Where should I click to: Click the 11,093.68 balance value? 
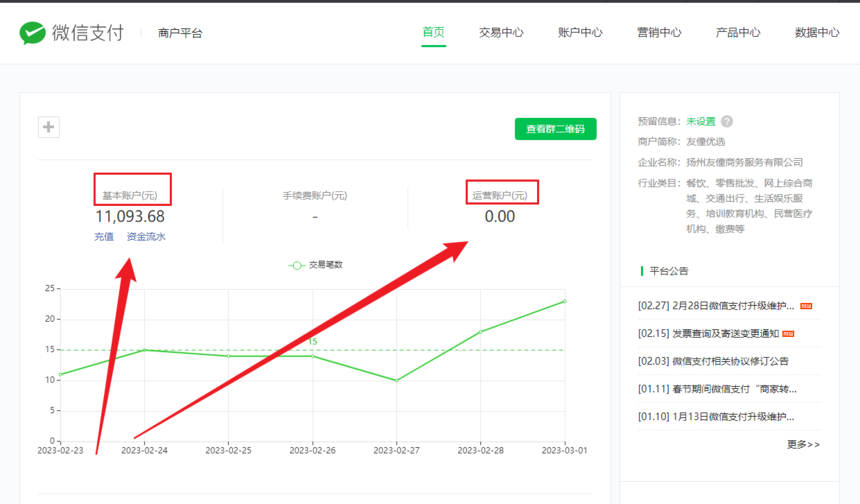click(130, 217)
